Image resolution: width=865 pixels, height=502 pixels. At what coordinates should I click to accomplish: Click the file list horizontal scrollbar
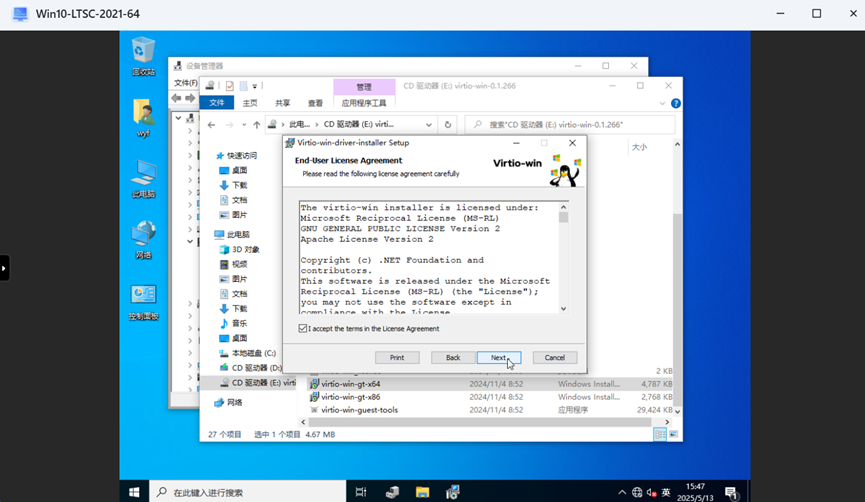point(480,422)
